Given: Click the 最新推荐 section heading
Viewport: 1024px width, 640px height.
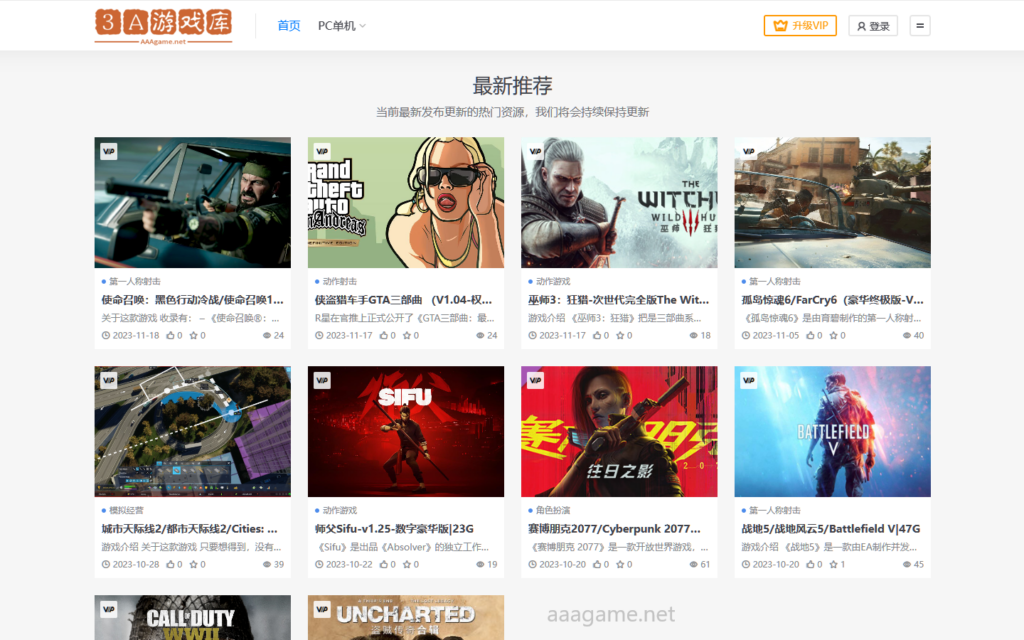Looking at the screenshot, I should [512, 86].
